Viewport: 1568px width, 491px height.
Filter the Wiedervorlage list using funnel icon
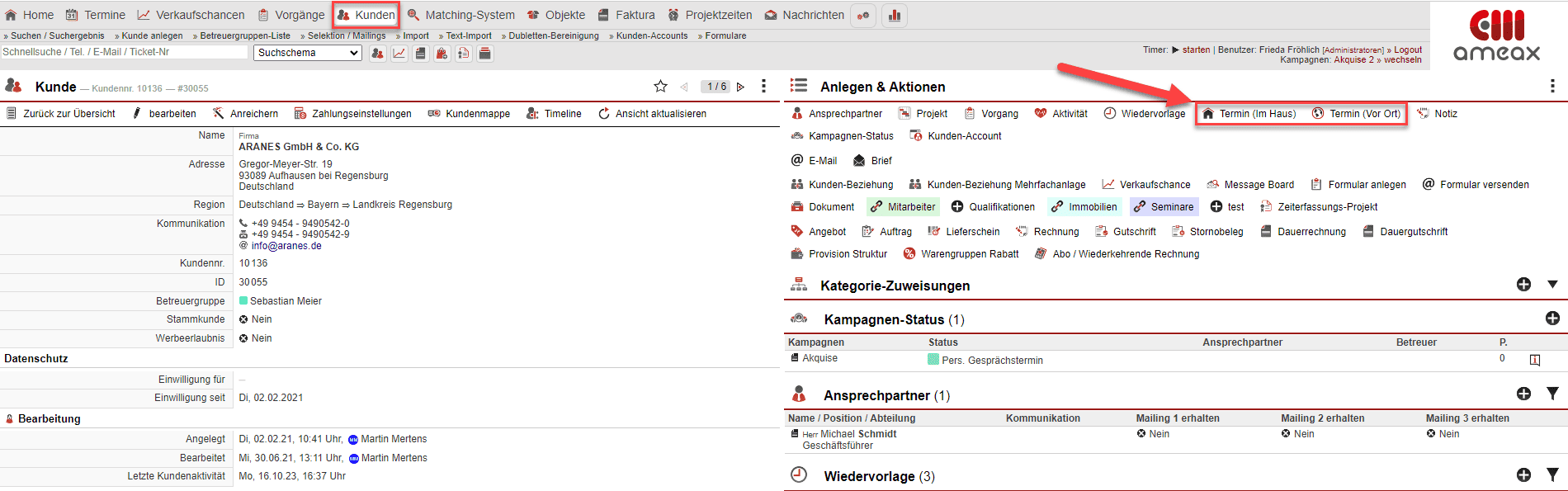(1552, 475)
